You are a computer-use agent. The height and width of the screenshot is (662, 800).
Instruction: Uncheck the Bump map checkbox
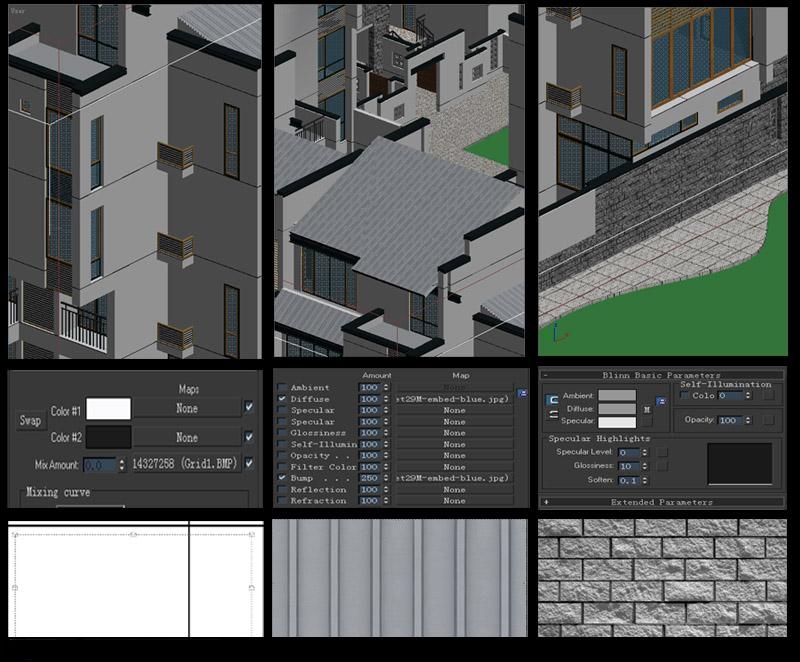point(282,478)
